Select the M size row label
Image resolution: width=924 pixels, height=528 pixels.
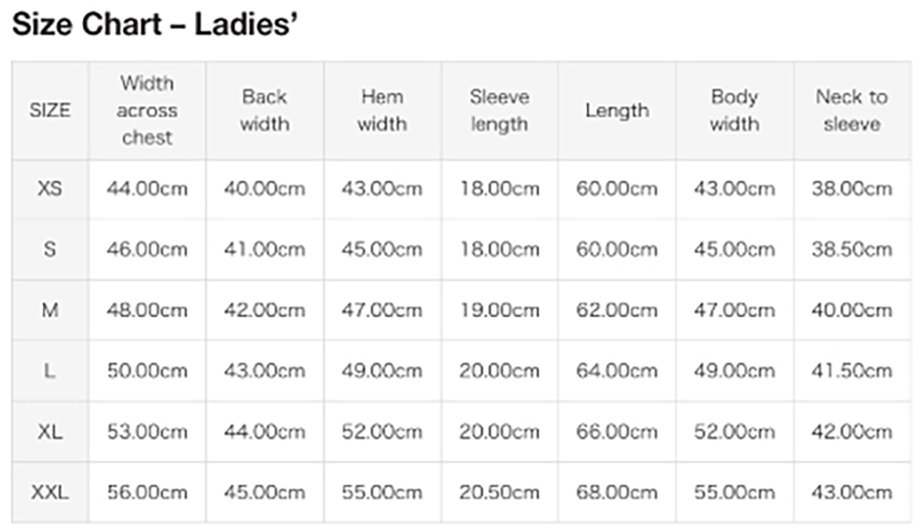tap(50, 311)
